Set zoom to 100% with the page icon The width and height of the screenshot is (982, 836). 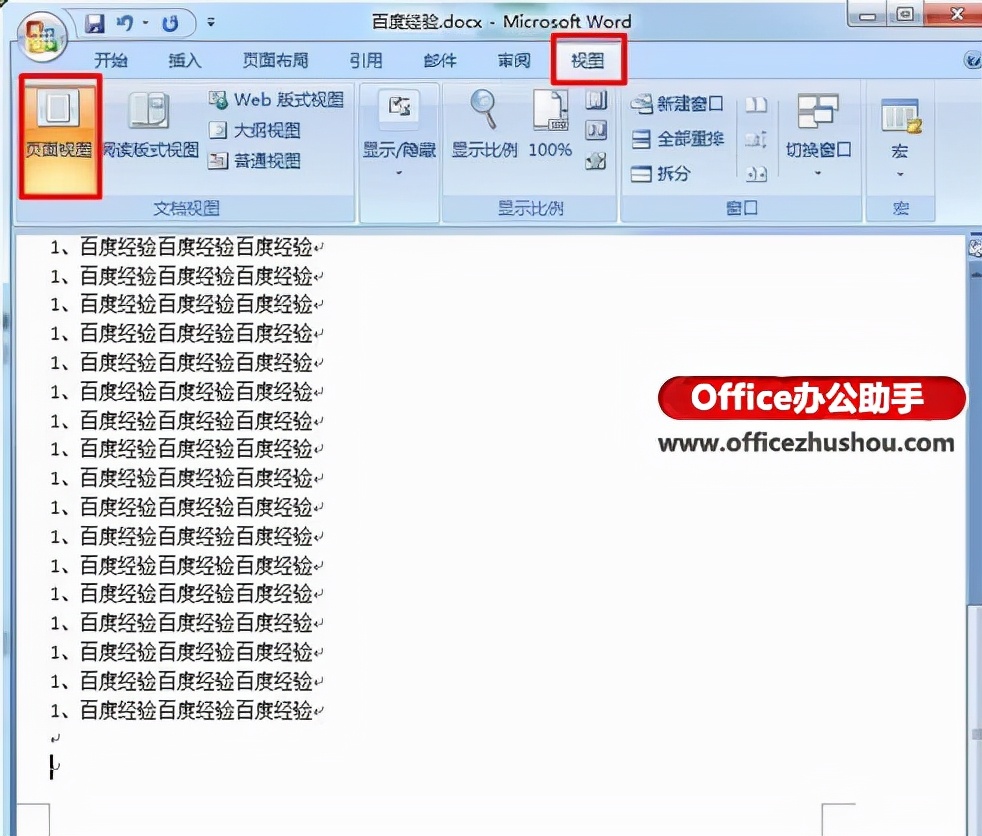(550, 124)
